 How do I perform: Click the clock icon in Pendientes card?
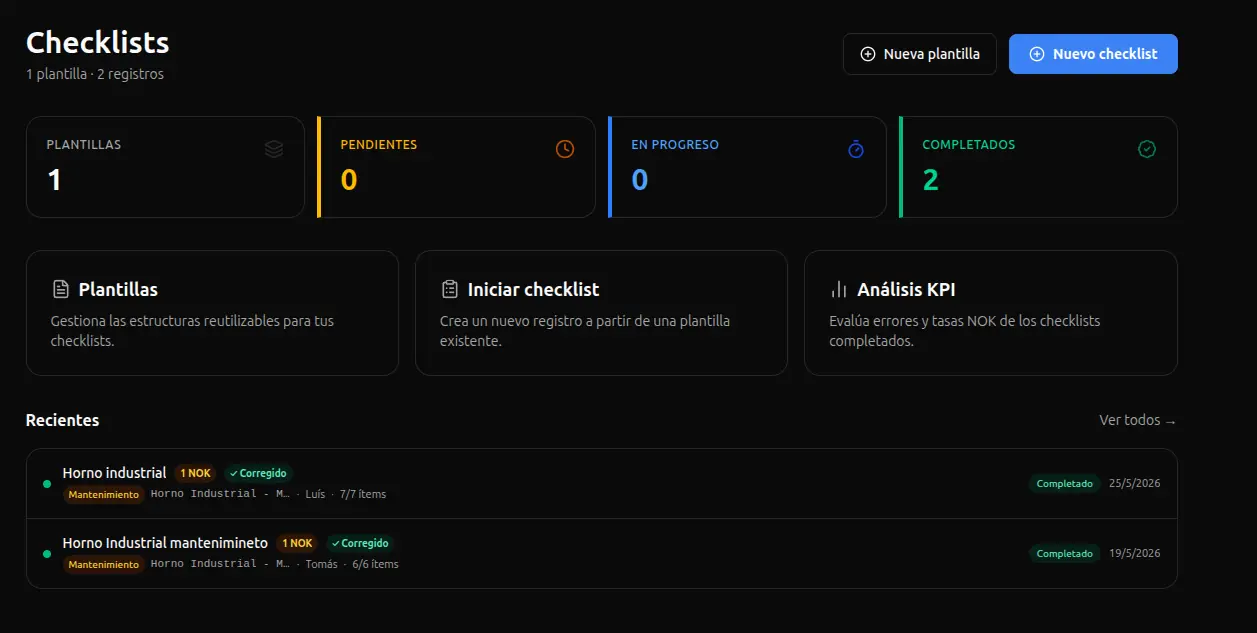pos(565,149)
